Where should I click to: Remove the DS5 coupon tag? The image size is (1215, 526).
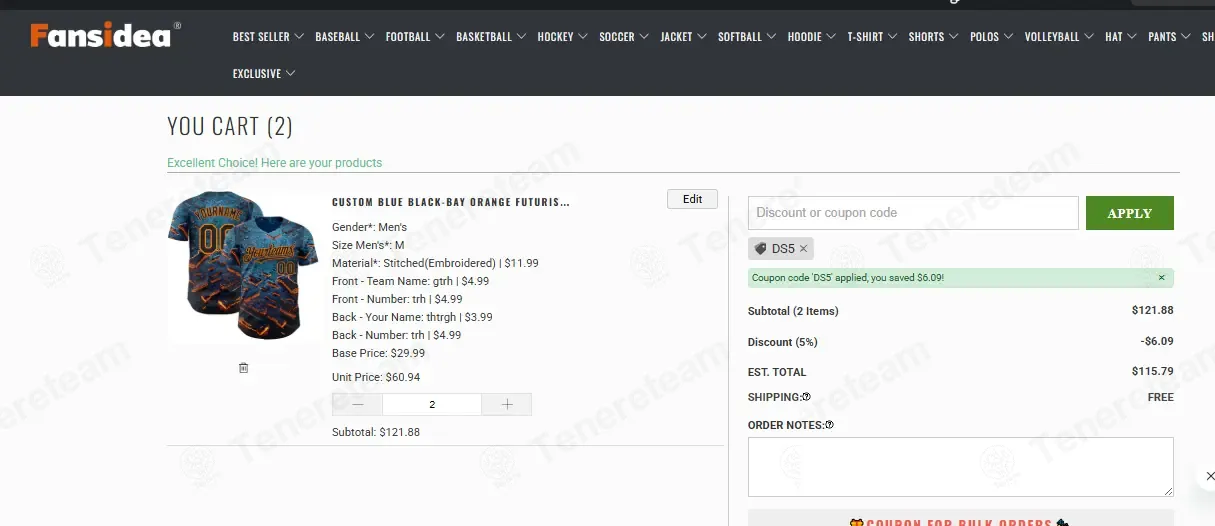point(803,248)
